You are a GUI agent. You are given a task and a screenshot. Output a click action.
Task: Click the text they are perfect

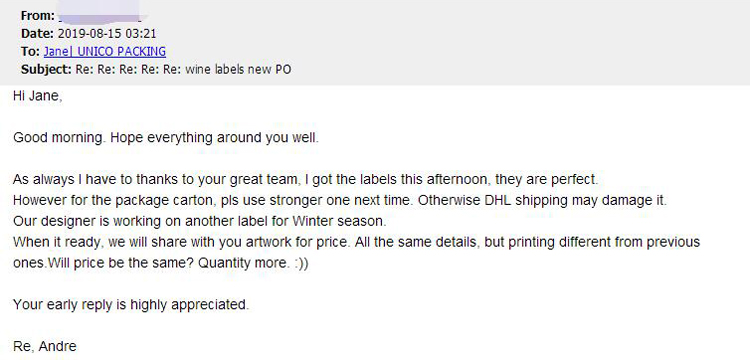click(x=547, y=180)
